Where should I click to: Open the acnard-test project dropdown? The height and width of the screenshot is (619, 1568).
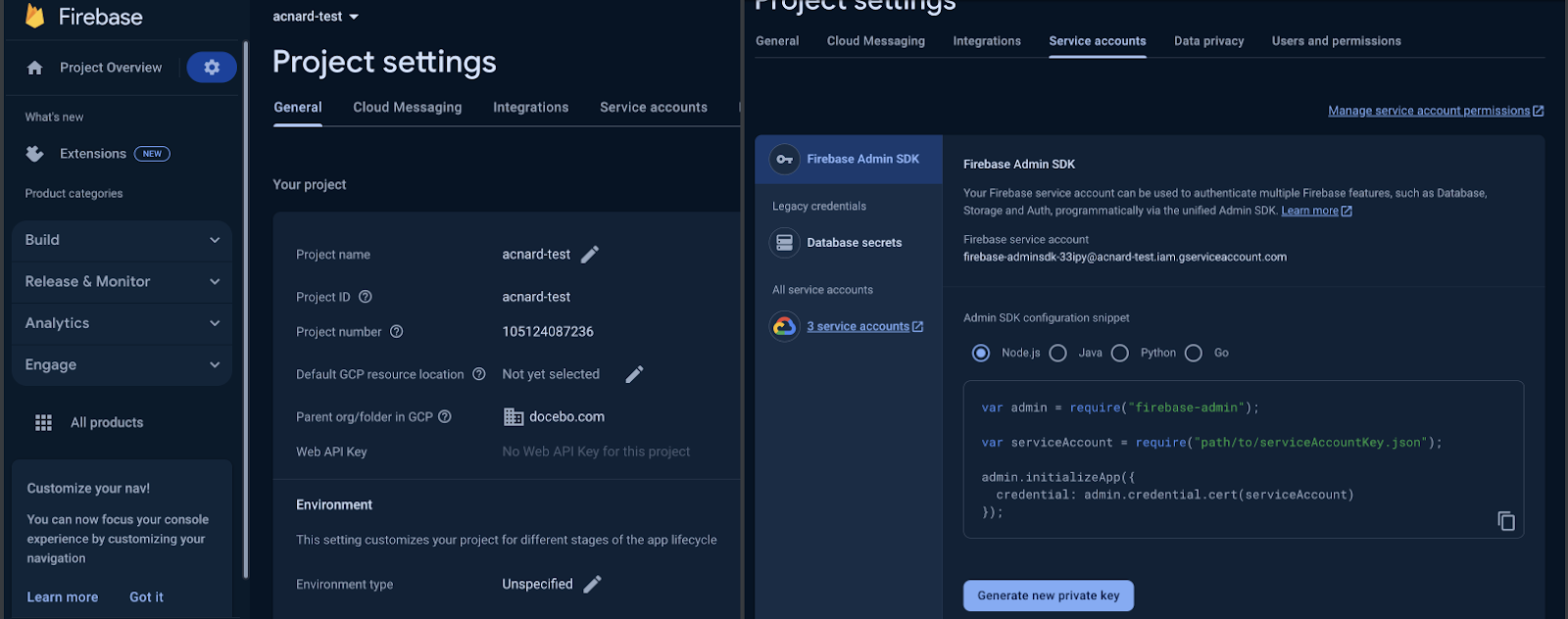tap(316, 17)
